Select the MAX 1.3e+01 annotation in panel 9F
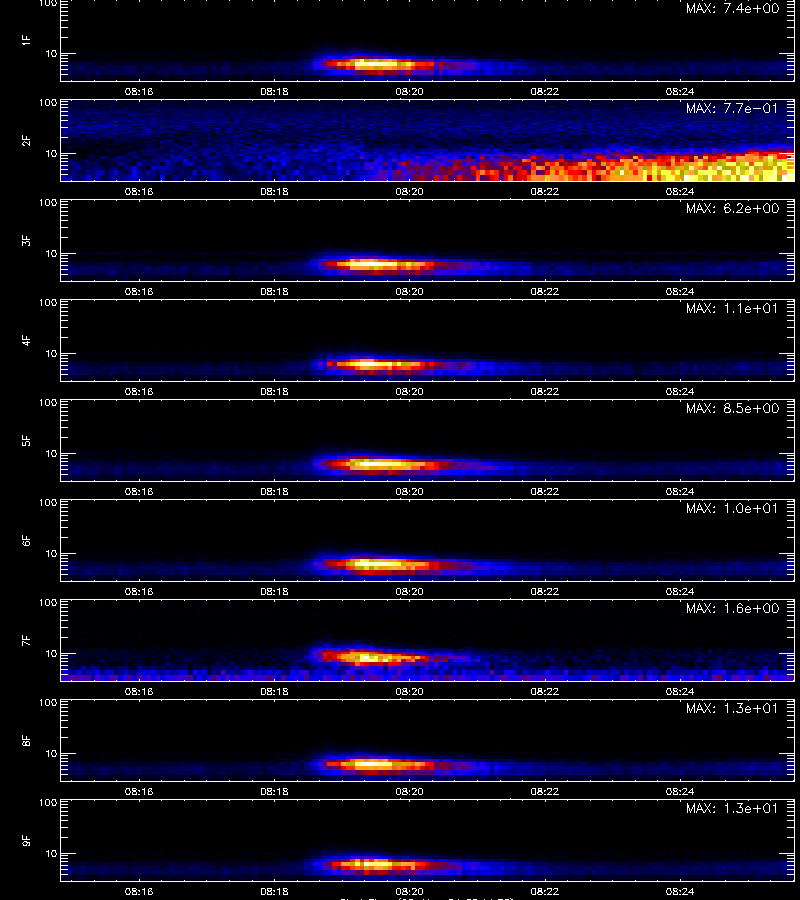 click(x=732, y=808)
